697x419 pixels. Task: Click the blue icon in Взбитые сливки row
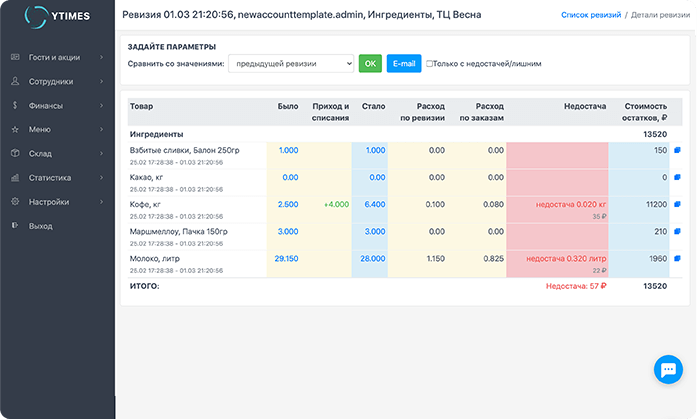click(677, 151)
